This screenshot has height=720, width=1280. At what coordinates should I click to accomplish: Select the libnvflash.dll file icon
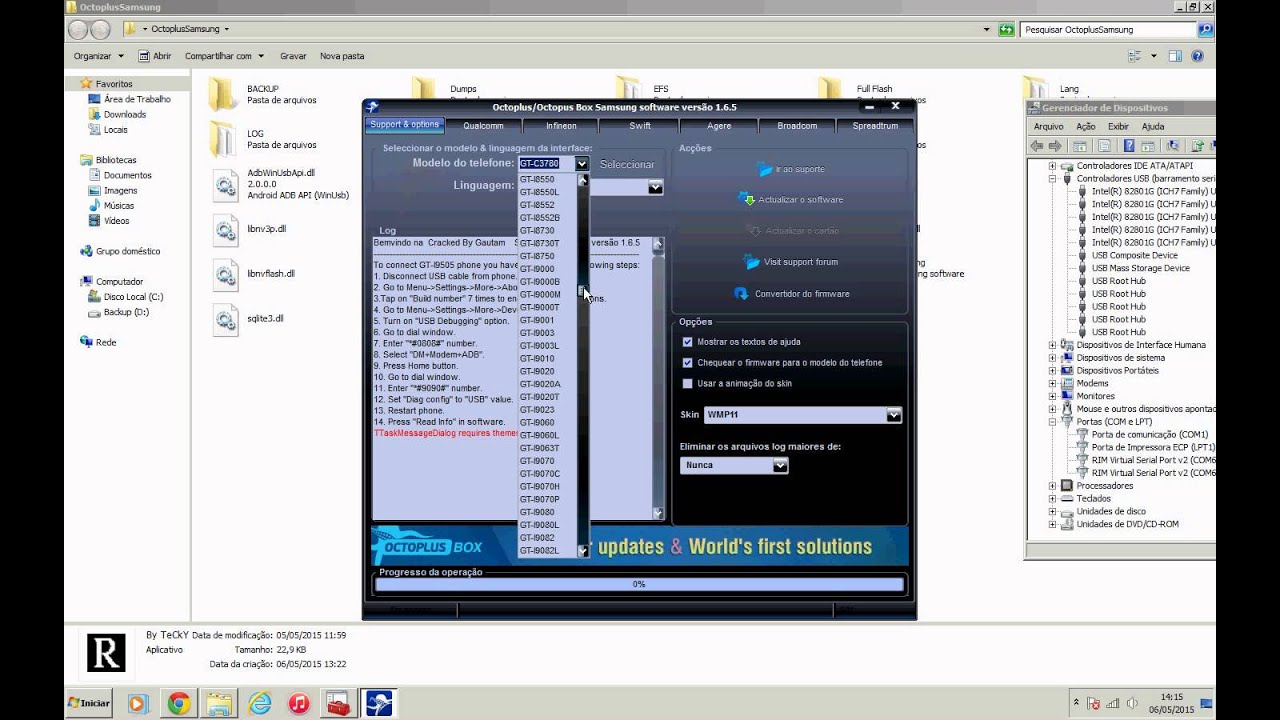point(225,274)
